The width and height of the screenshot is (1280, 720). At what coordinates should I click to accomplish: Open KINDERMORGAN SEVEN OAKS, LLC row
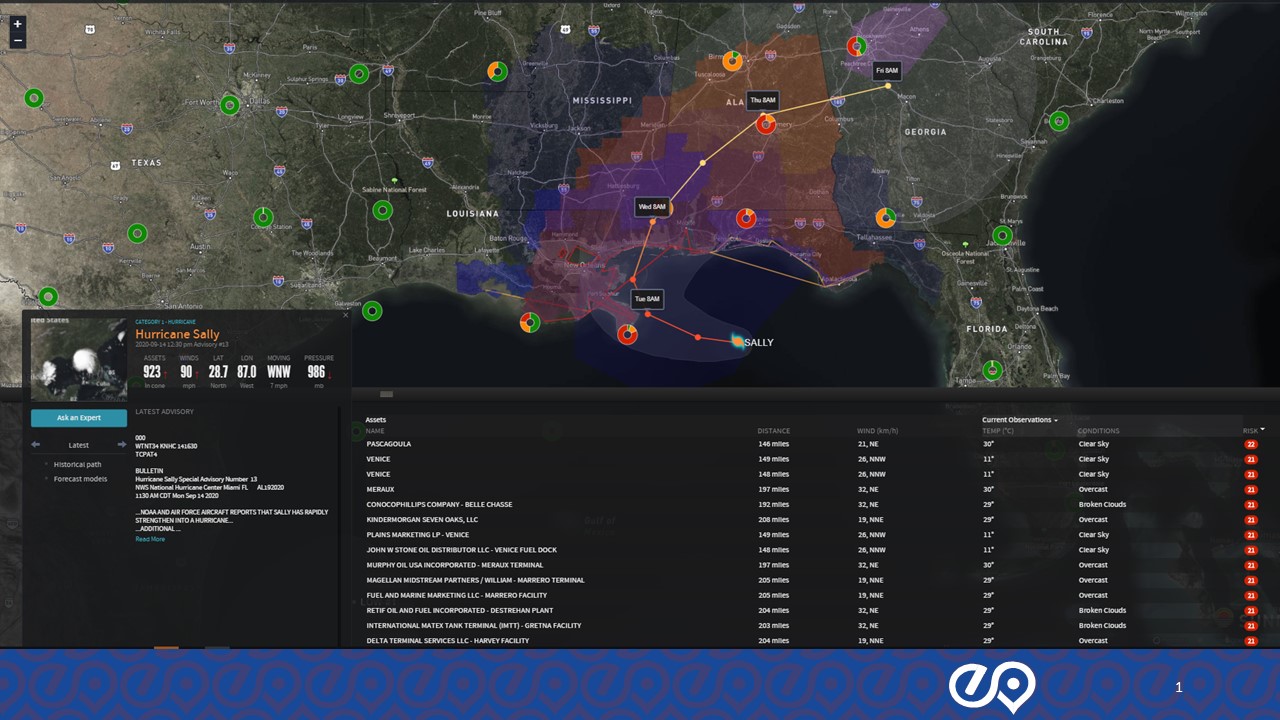(x=811, y=519)
